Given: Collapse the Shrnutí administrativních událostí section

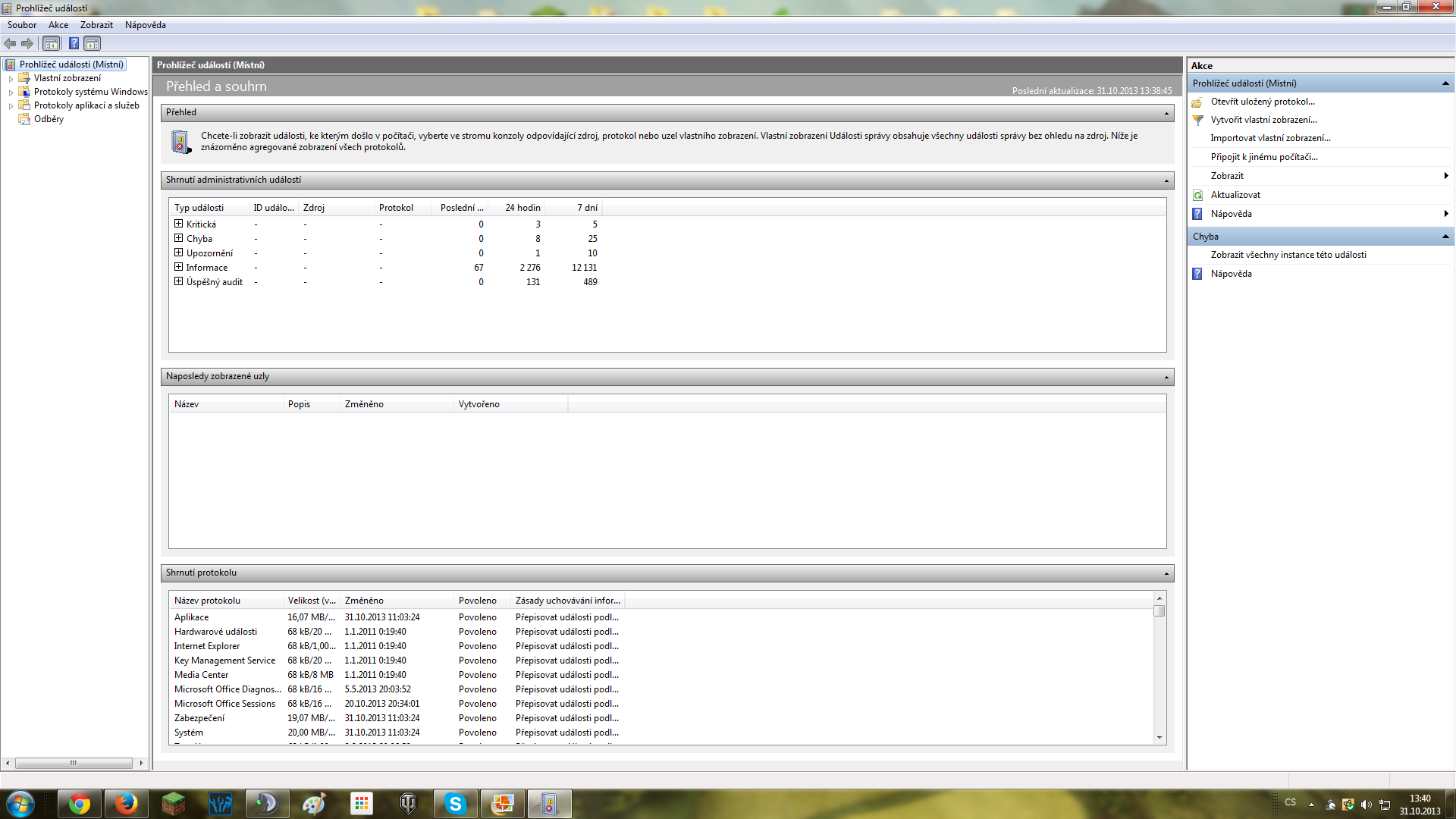Looking at the screenshot, I should point(1167,180).
